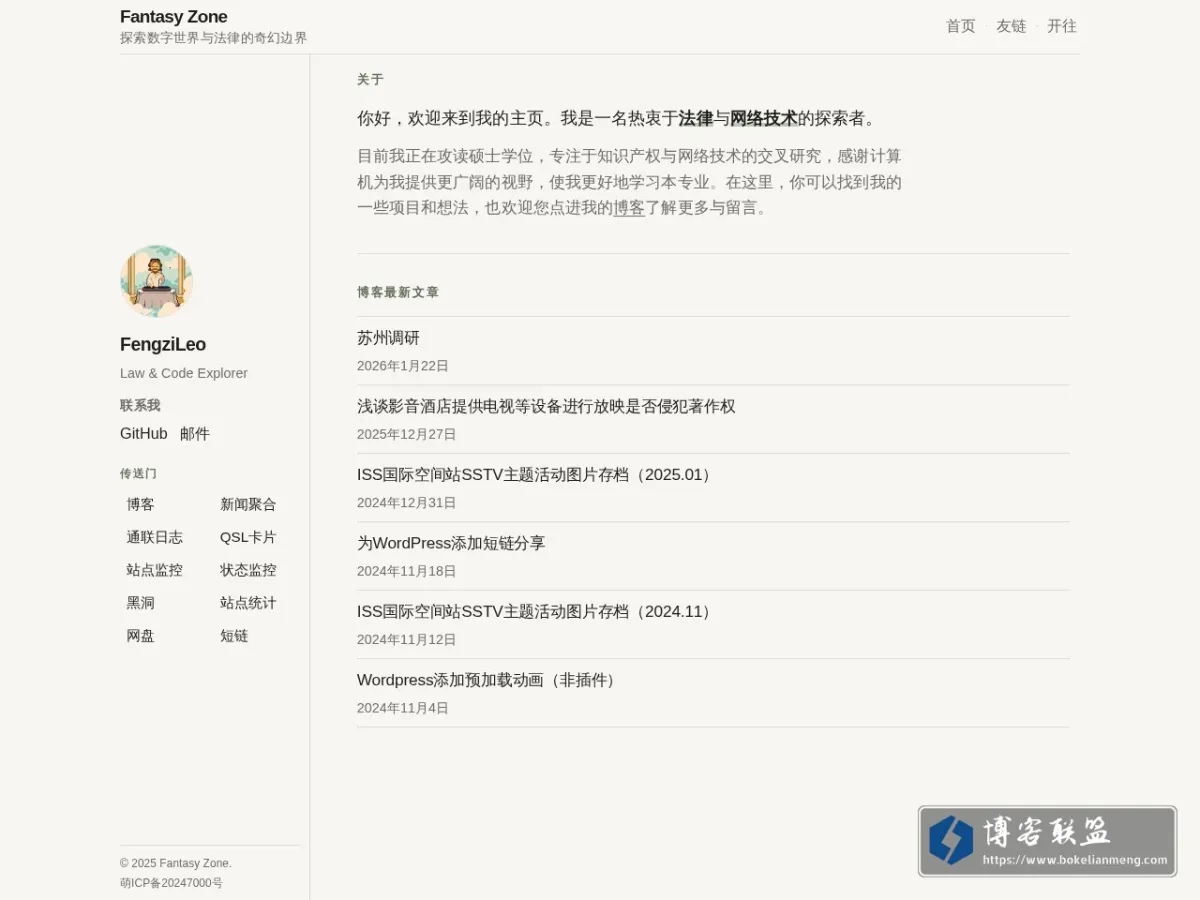This screenshot has height=900, width=1200.
Task: Open article Wordpress添加预加载动画（非插件）
Action: coord(490,680)
